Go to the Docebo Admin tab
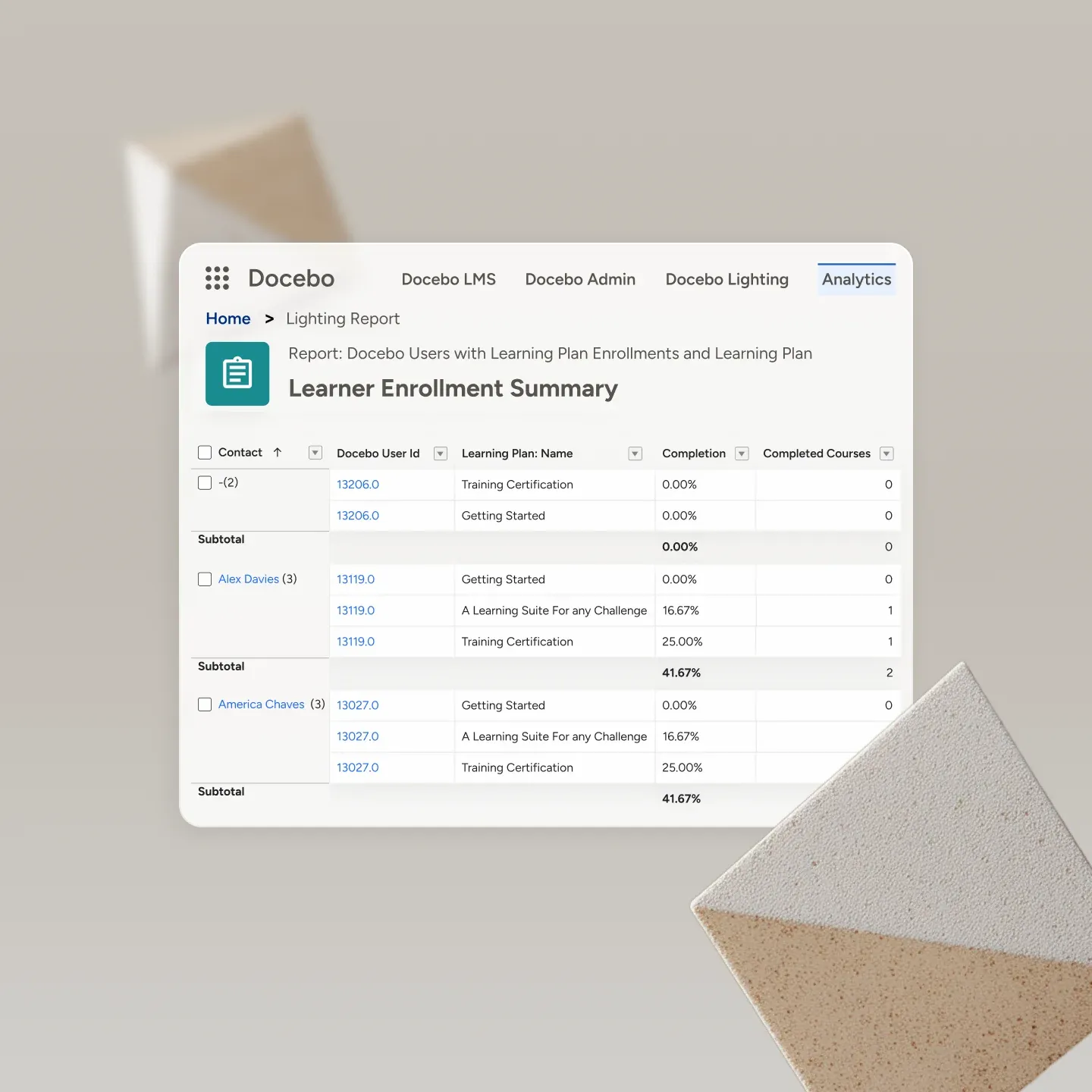1092x1092 pixels. click(x=580, y=280)
